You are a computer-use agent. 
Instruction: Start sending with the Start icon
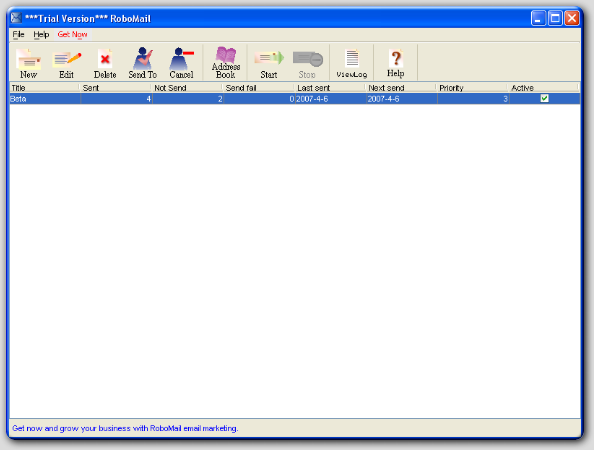pyautogui.click(x=269, y=63)
